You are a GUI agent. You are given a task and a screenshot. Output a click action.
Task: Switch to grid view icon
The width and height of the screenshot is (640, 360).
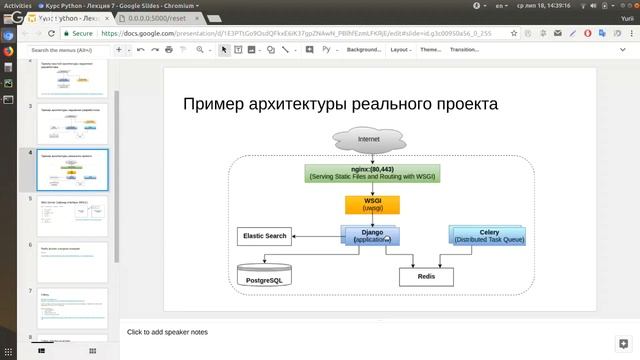(93, 351)
